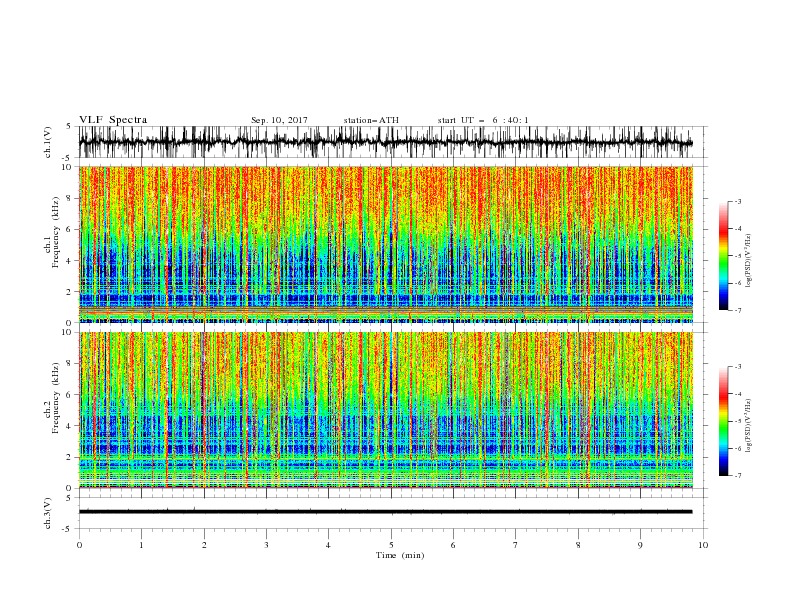Click the time axis tick label "9"
This screenshot has height=612, width=792.
coord(640,545)
